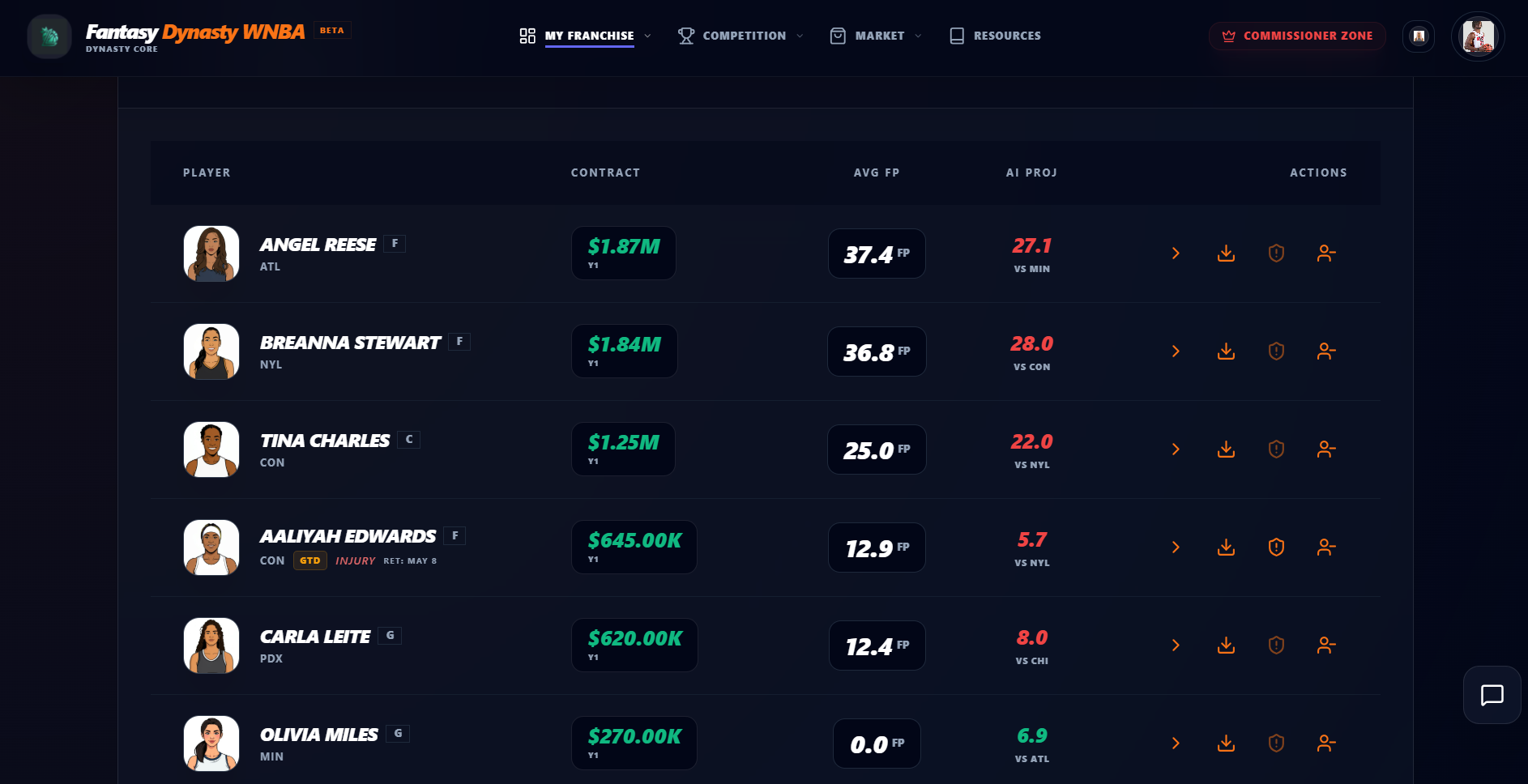Click user-minus icon for Tina Charles
1528x784 pixels.
point(1326,450)
